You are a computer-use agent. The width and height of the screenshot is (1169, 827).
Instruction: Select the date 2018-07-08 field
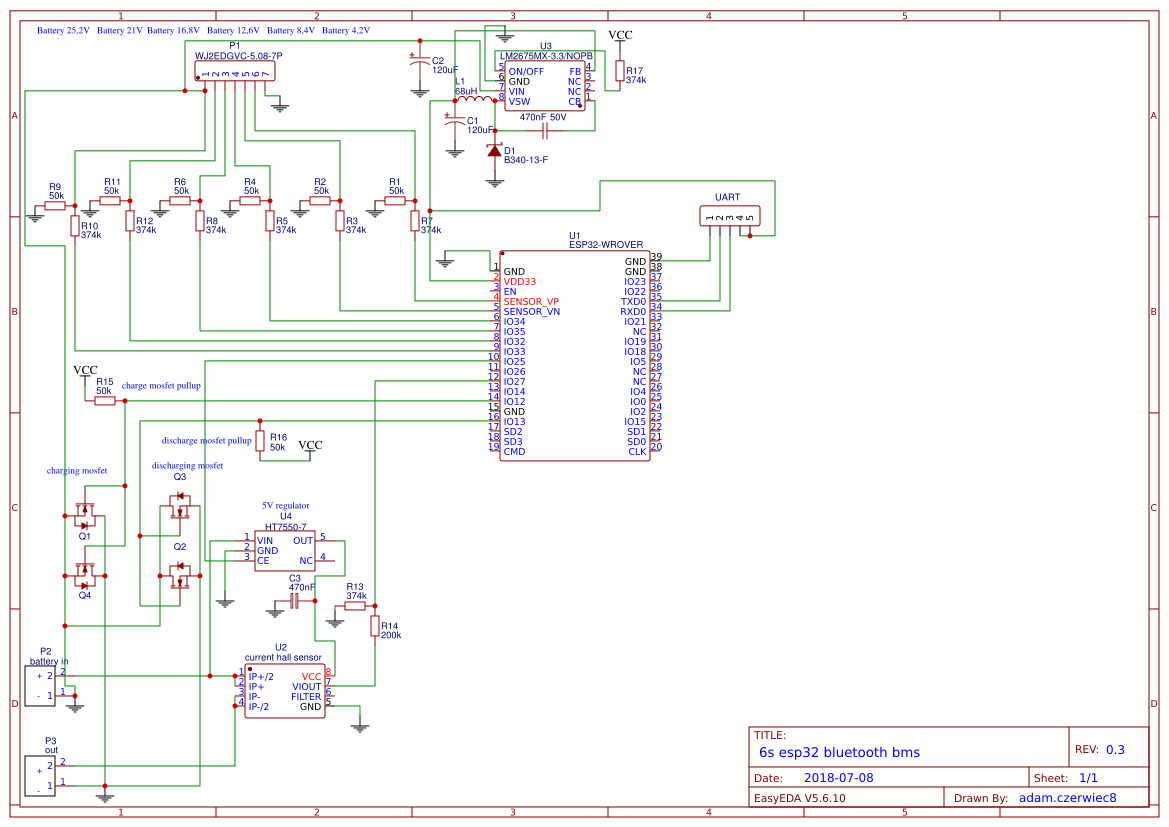pyautogui.click(x=839, y=778)
